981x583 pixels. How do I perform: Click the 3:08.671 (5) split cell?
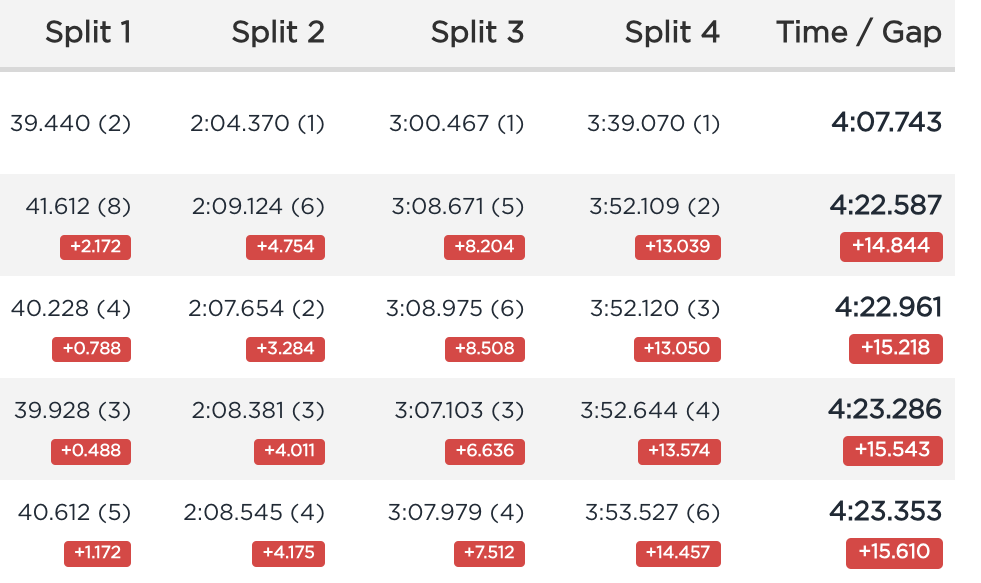click(x=457, y=206)
